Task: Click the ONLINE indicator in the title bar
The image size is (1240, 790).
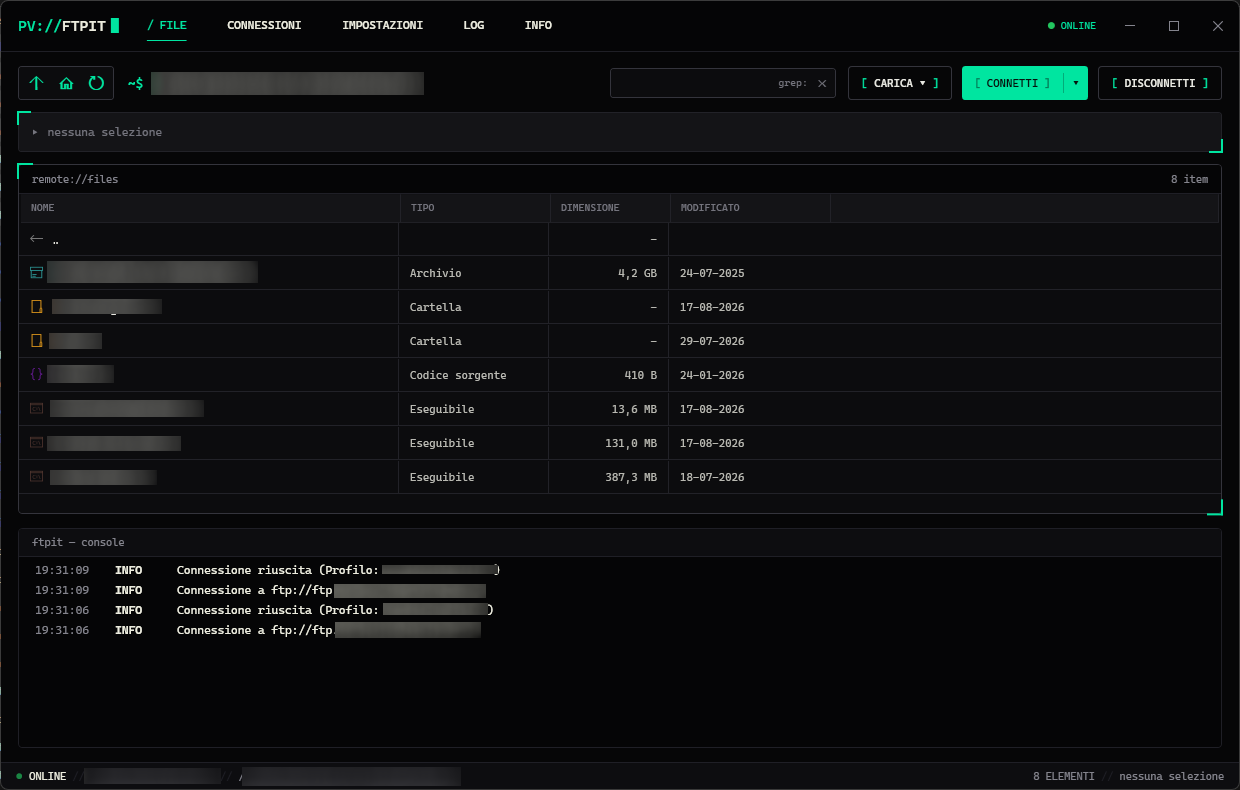Action: click(x=1072, y=26)
